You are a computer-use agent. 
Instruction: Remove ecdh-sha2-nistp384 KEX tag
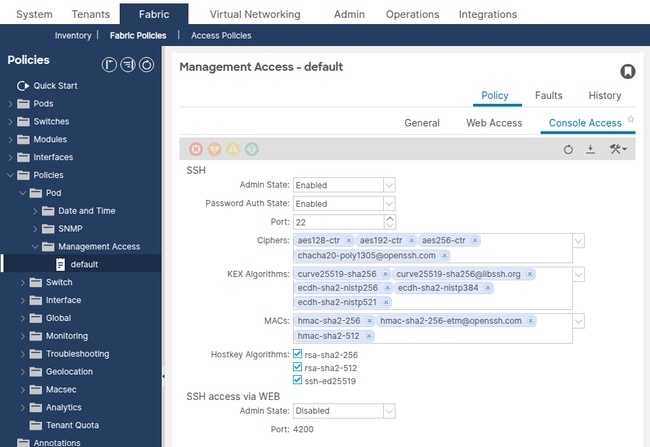tap(488, 288)
